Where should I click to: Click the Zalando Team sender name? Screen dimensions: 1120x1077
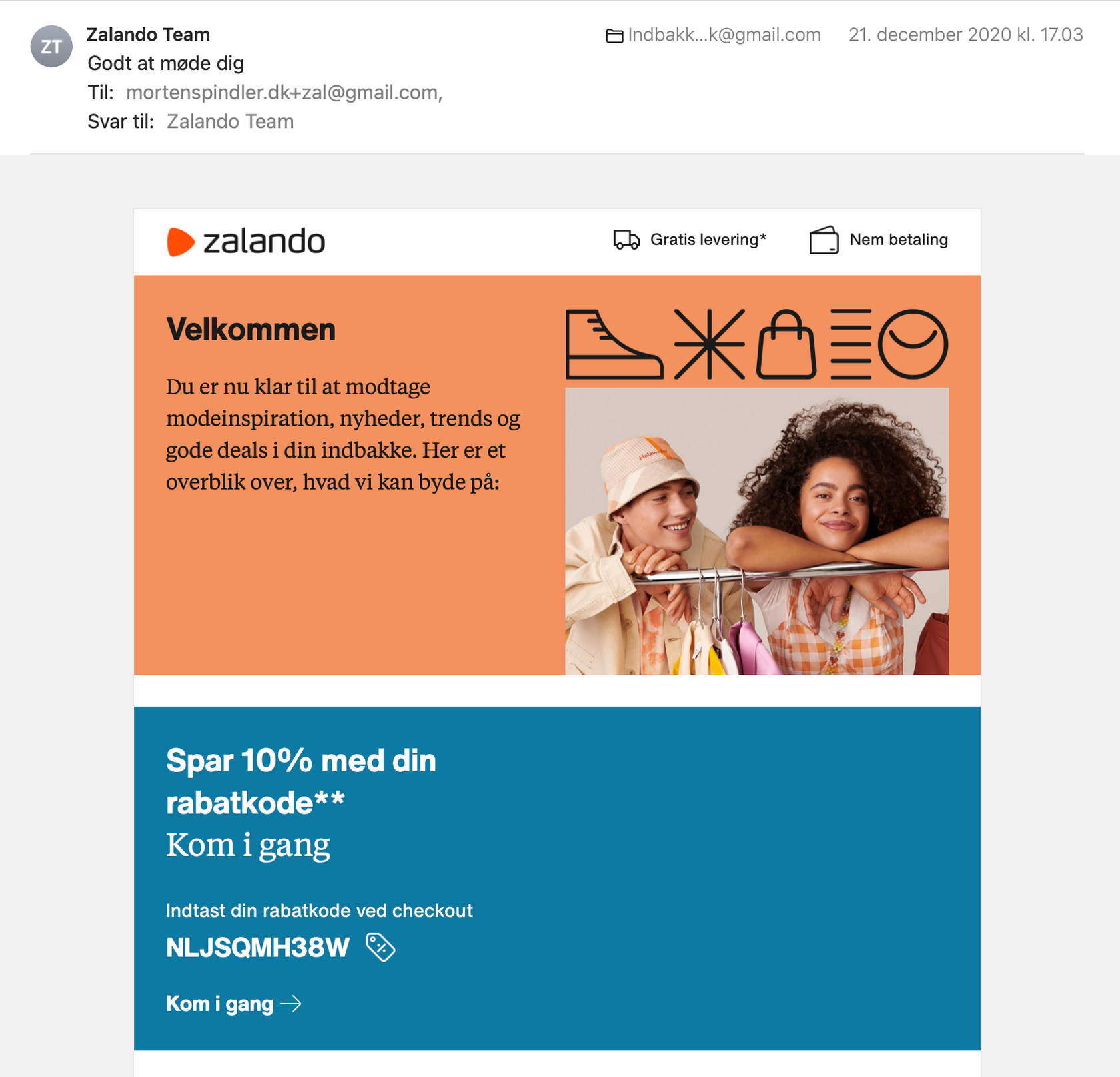pos(148,35)
